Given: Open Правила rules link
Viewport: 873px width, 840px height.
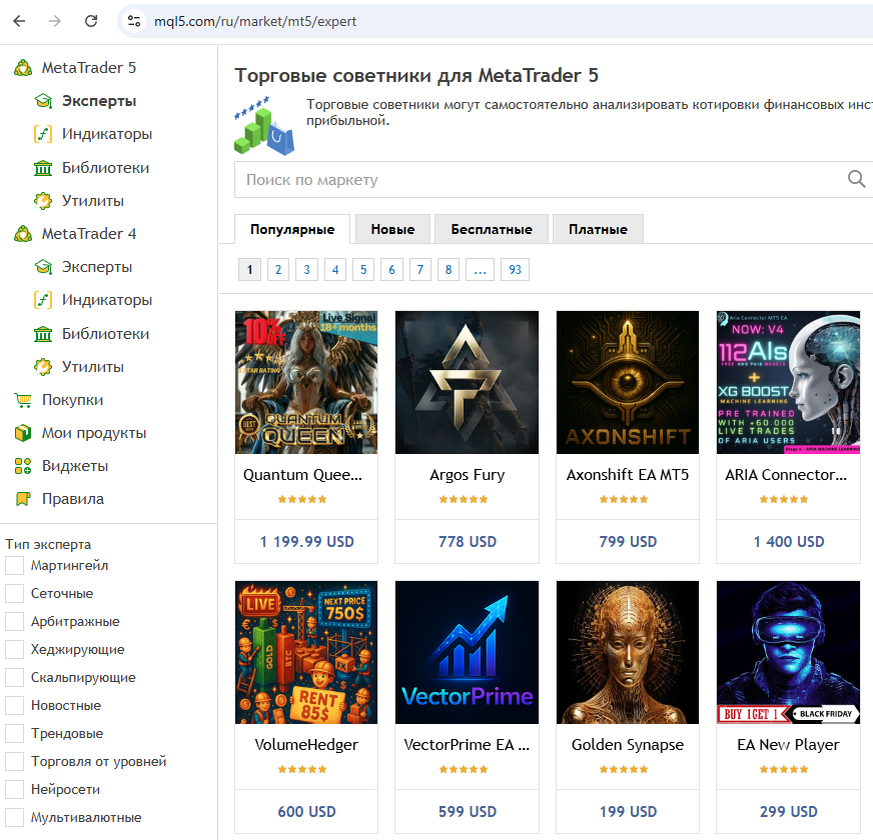Looking at the screenshot, I should pyautogui.click(x=73, y=499).
